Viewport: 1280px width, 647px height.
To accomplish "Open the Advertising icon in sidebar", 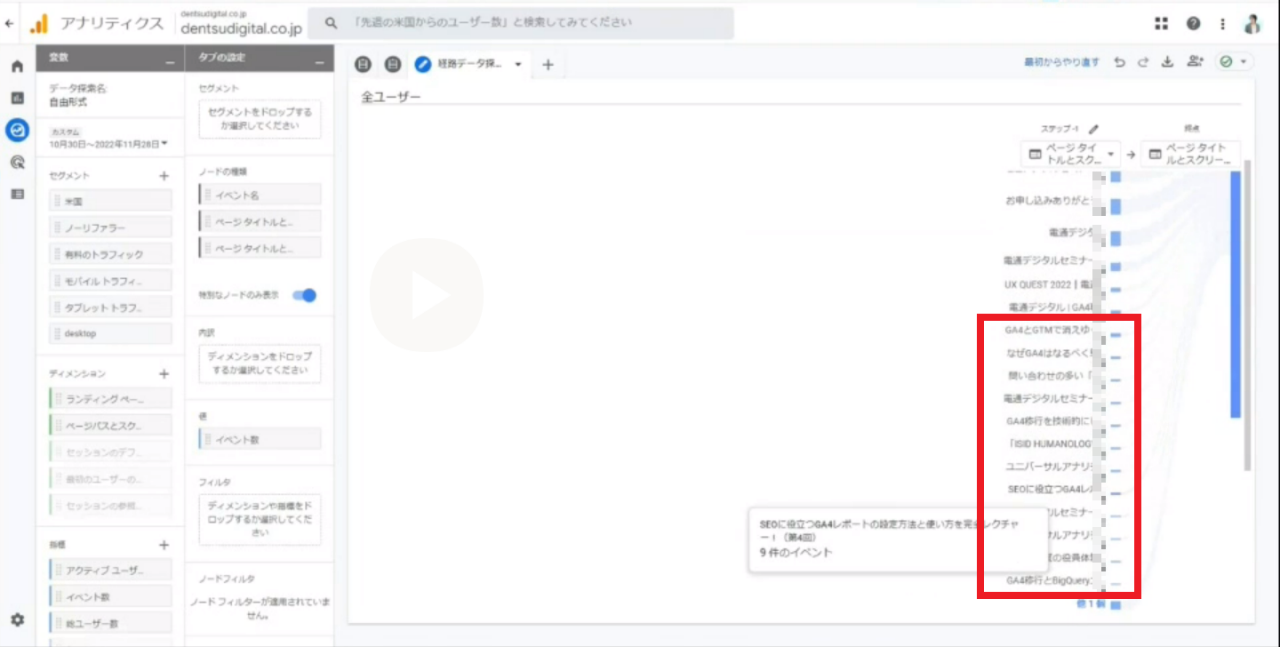I will [17, 162].
